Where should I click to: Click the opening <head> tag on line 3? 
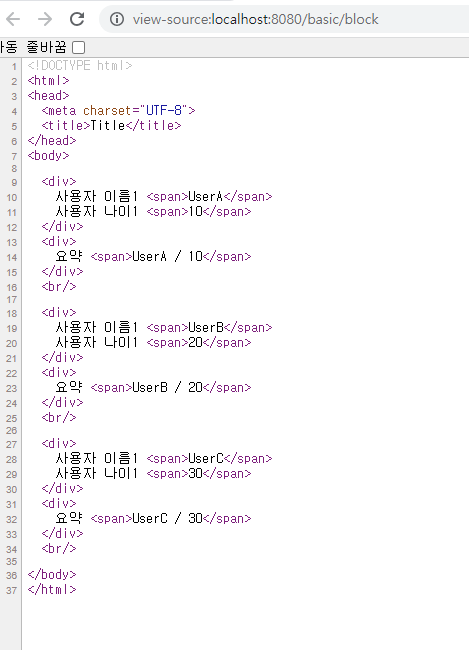[x=48, y=95]
